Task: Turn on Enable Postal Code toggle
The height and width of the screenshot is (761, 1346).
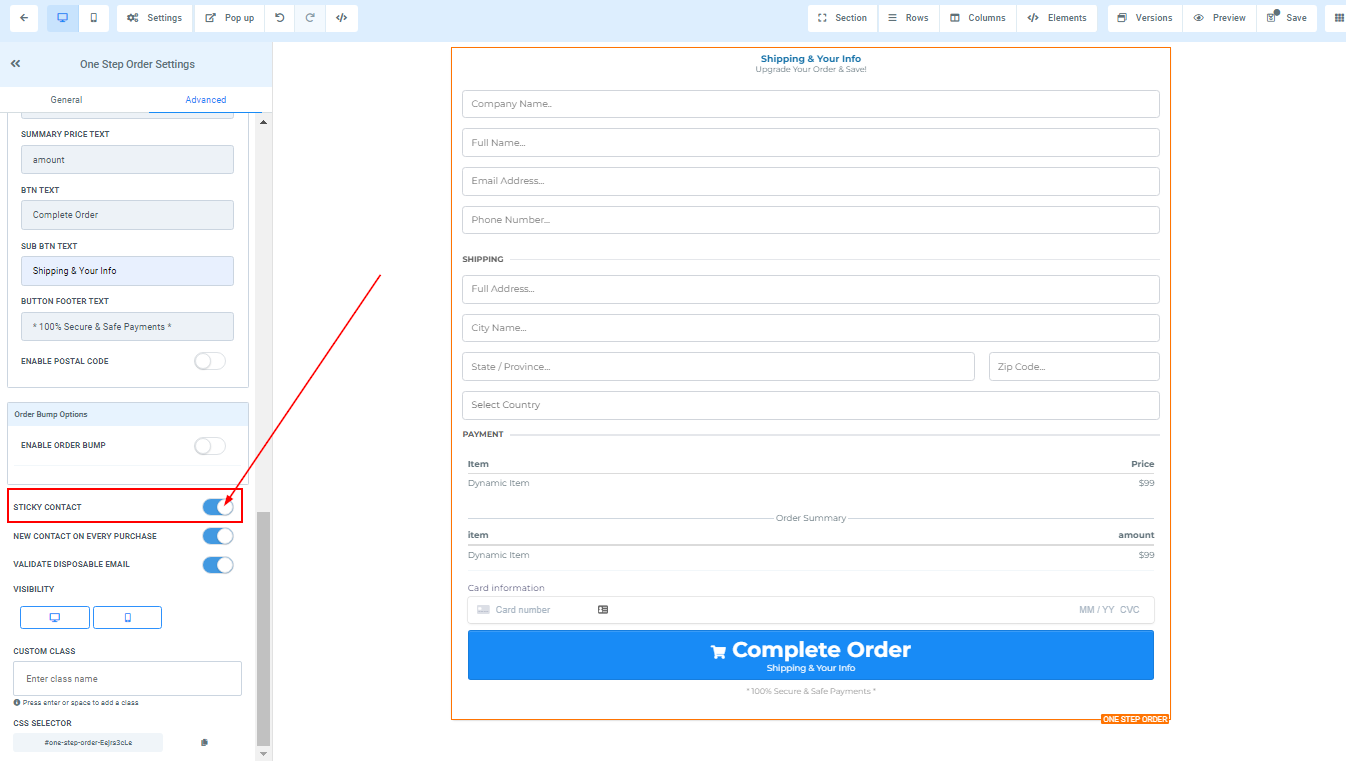Action: pyautogui.click(x=210, y=361)
